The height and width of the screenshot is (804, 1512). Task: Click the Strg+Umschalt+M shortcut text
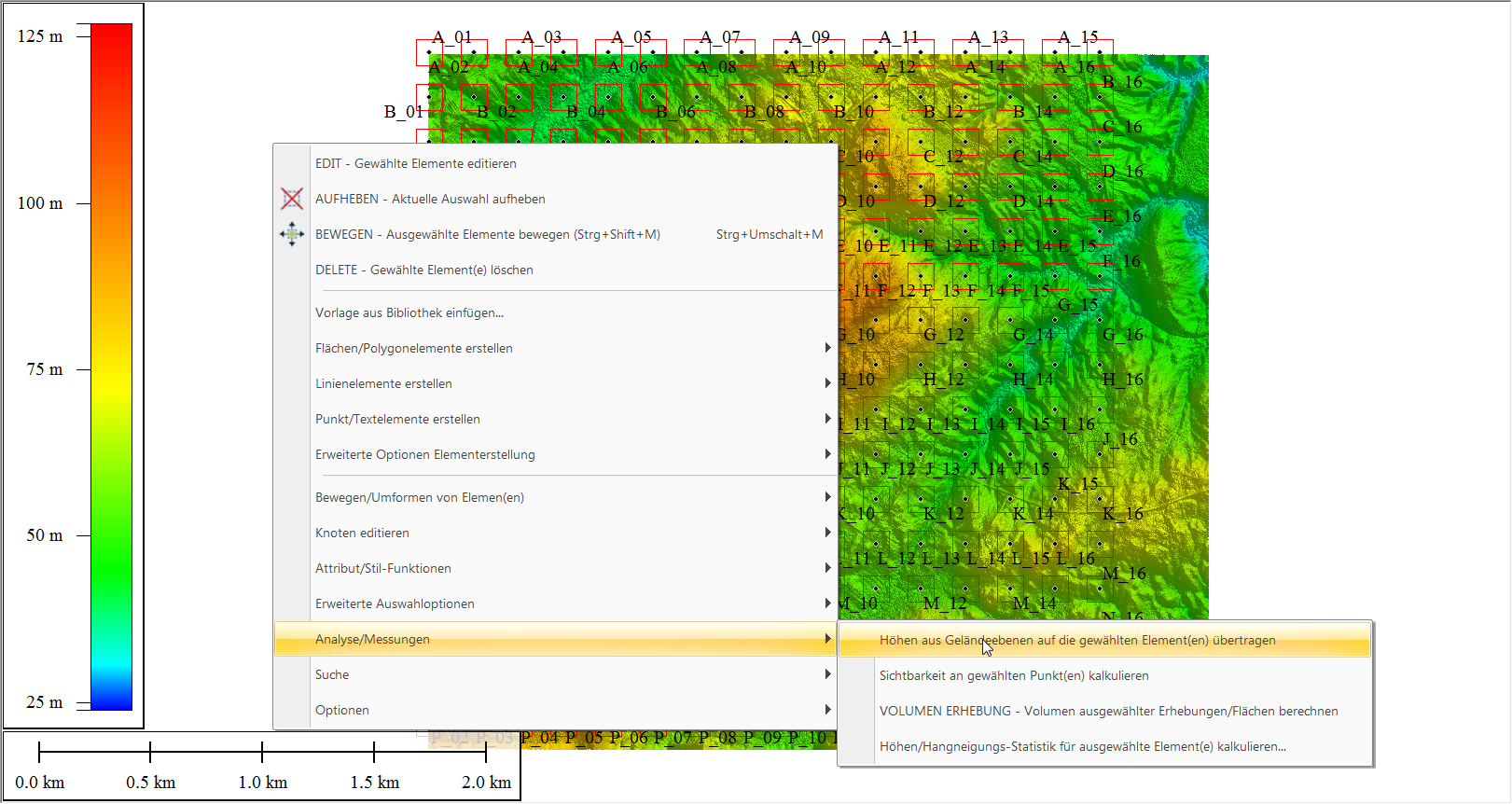(x=770, y=234)
